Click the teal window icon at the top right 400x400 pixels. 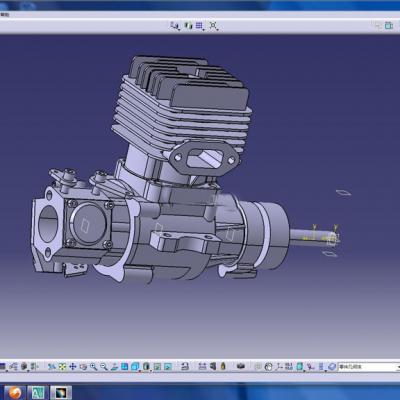[389, 25]
